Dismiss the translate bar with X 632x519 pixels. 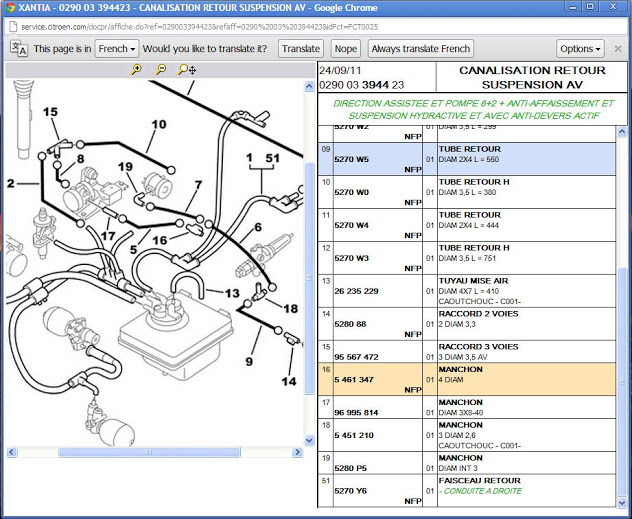click(618, 49)
